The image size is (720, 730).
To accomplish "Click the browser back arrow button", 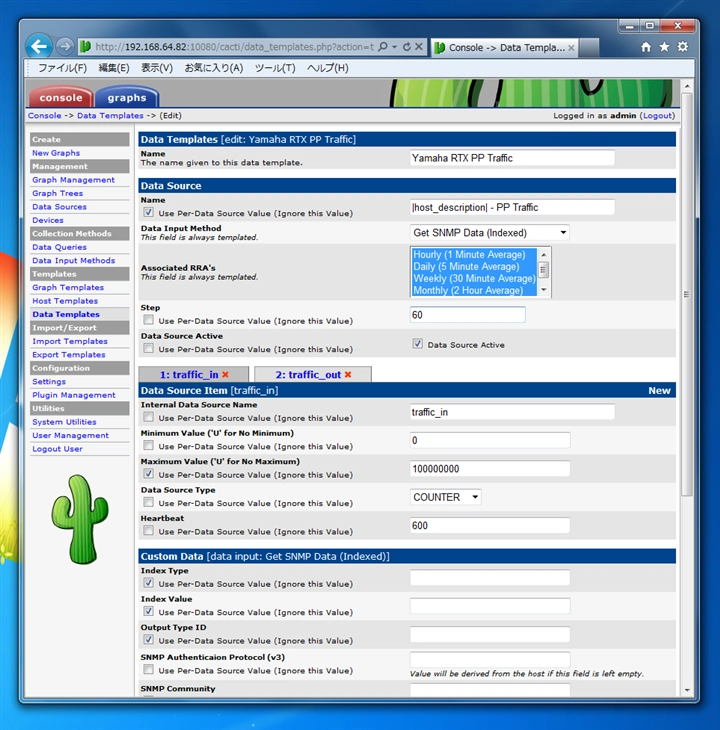I will point(39,46).
